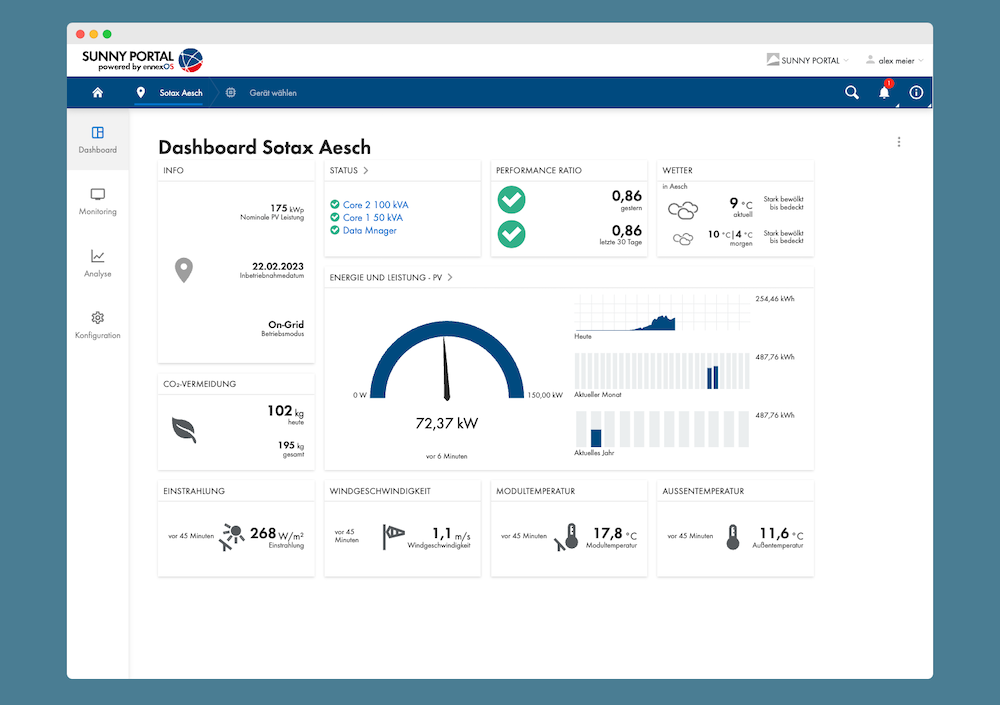Click the CO2 leaf icon
The image size is (1000, 705).
tap(184, 430)
